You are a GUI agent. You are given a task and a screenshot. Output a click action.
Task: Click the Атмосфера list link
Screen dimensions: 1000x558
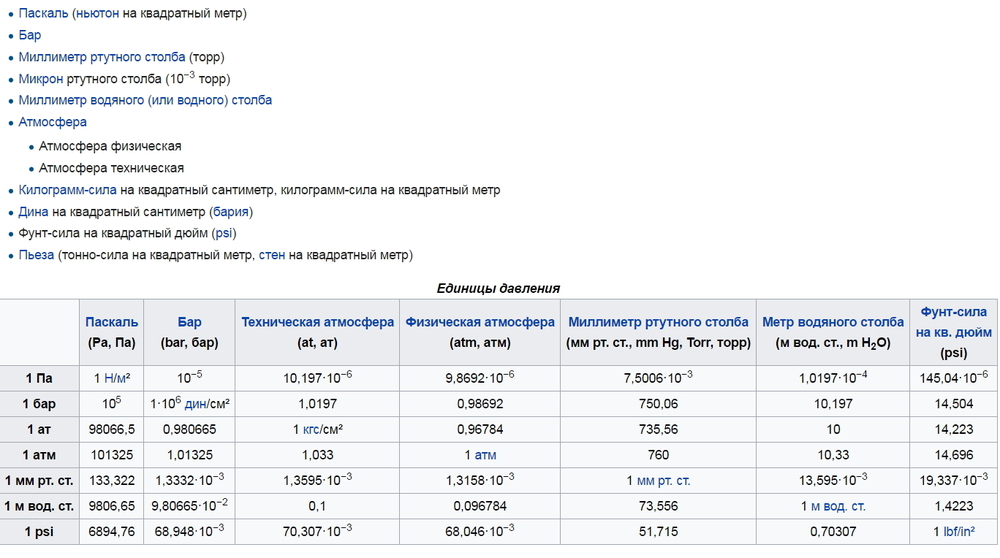click(x=53, y=122)
